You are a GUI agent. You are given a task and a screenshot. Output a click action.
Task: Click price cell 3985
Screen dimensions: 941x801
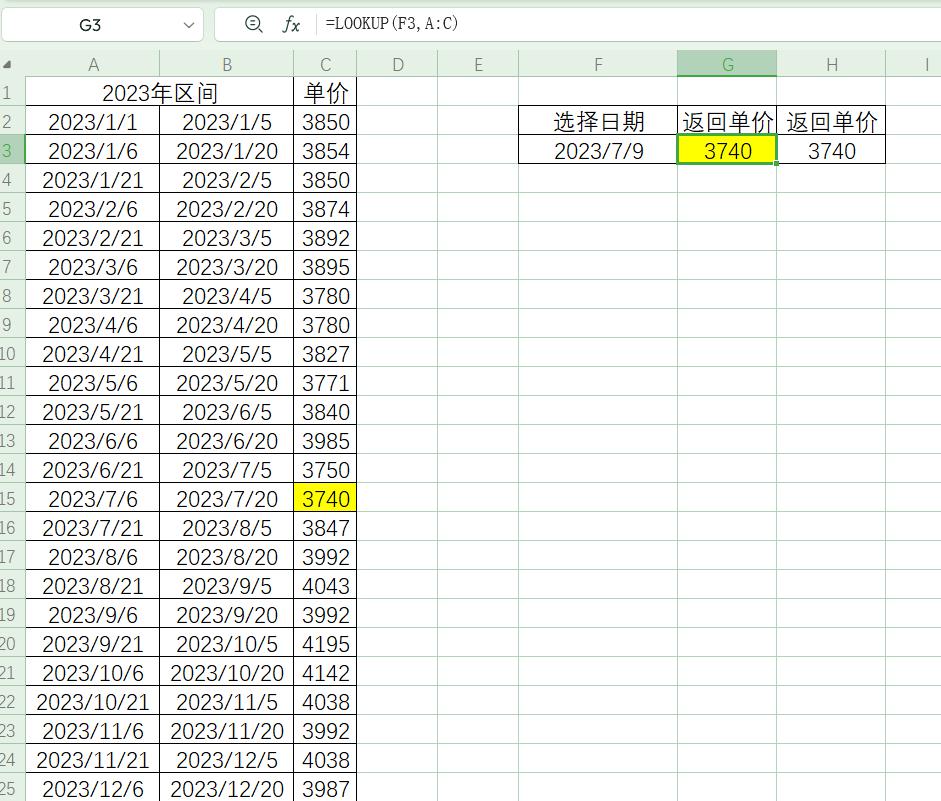coord(325,440)
